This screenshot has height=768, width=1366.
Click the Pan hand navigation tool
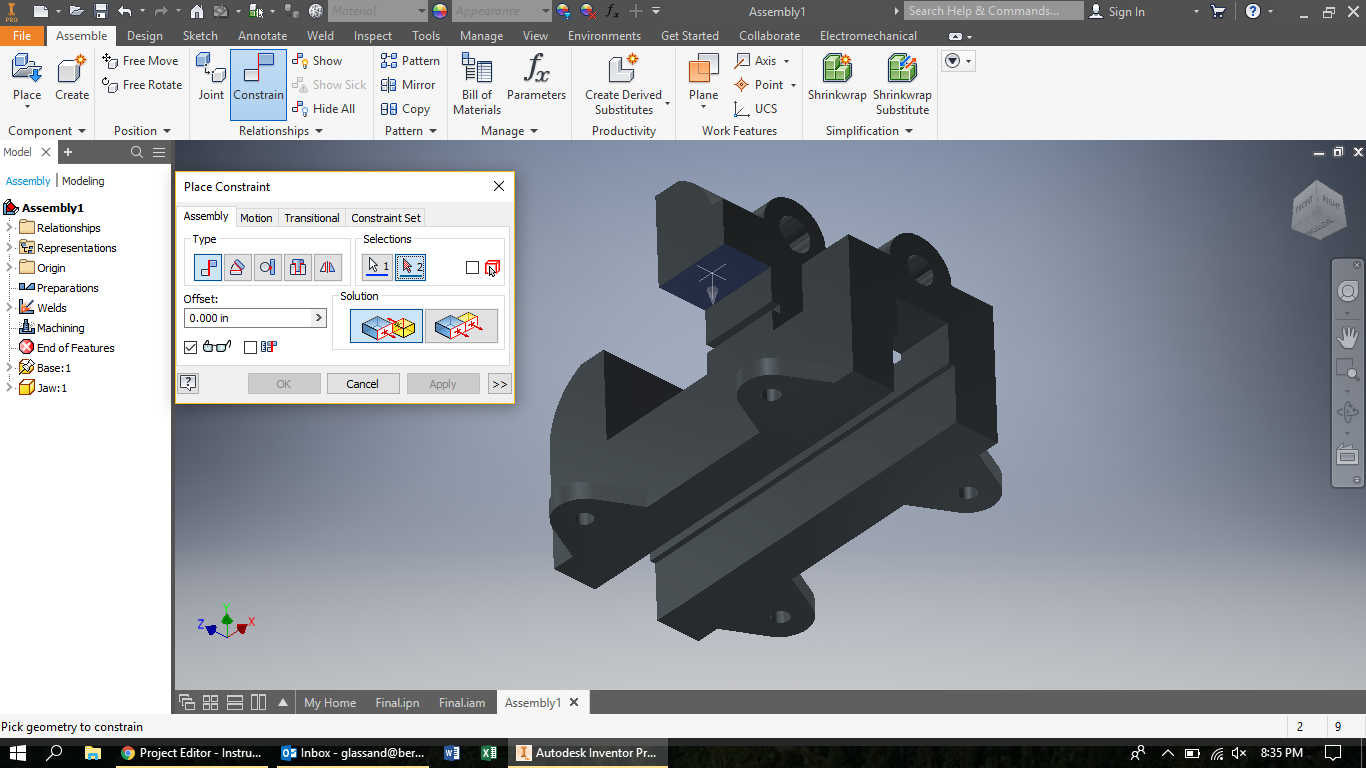(x=1347, y=337)
